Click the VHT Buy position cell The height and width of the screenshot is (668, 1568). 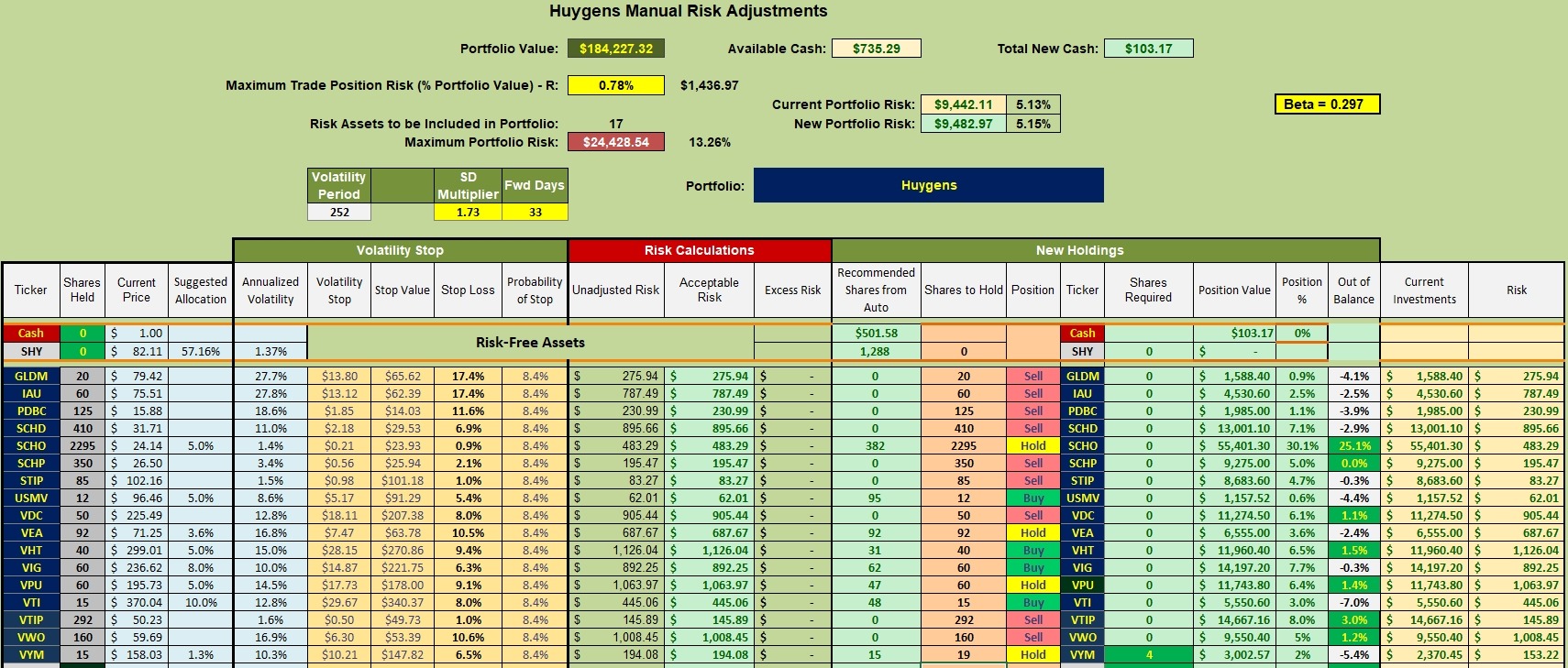coord(1033,550)
